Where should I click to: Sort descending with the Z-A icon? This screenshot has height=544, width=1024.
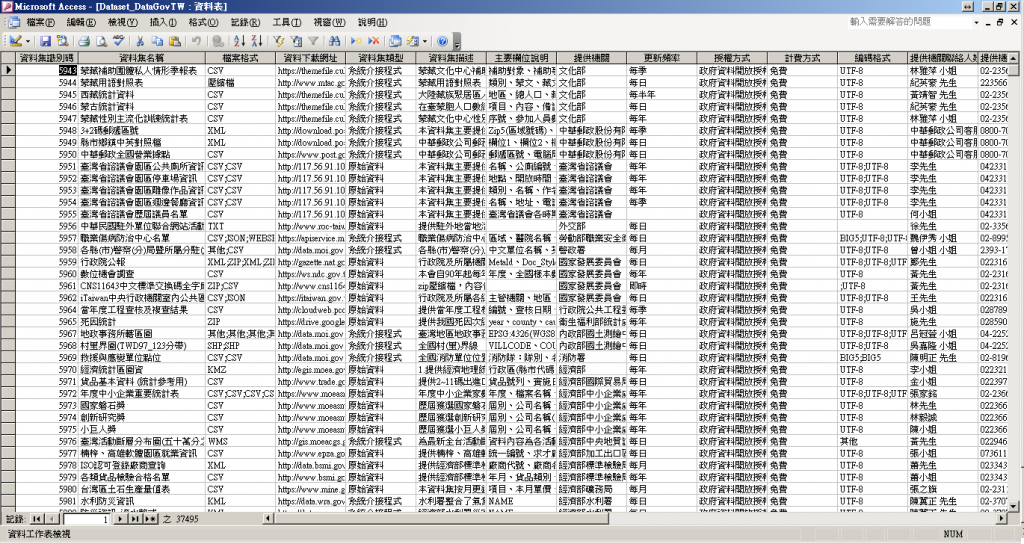[x=257, y=41]
